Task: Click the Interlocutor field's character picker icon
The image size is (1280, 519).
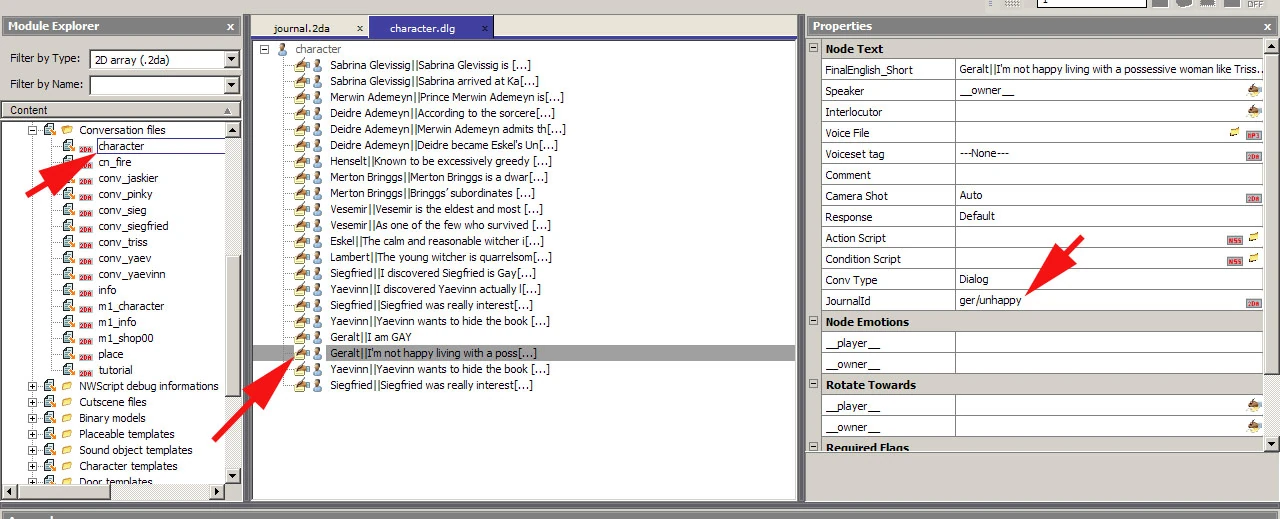Action: [x=1254, y=111]
